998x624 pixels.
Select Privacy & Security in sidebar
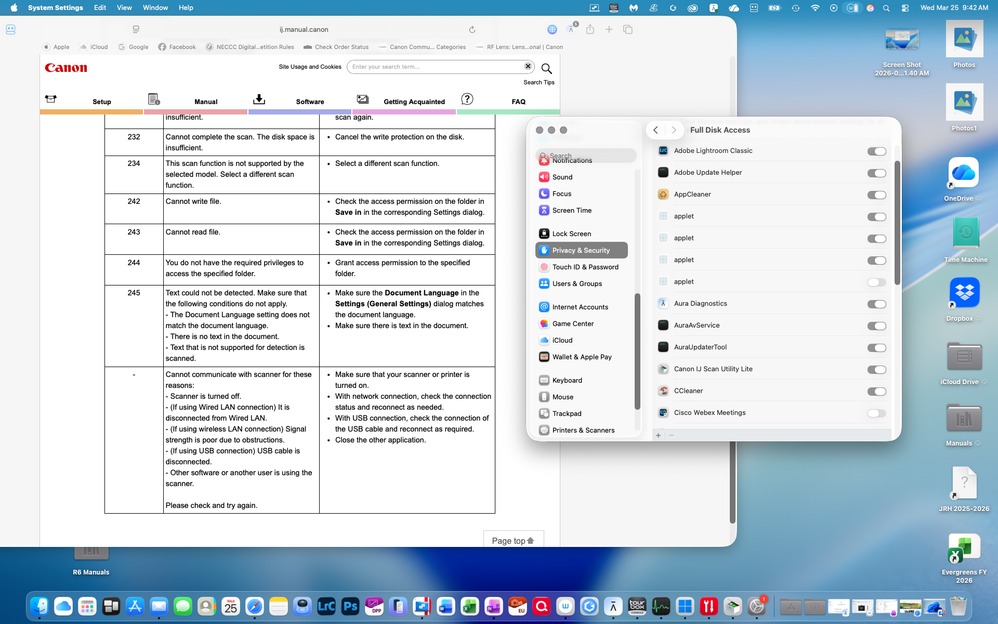point(581,250)
